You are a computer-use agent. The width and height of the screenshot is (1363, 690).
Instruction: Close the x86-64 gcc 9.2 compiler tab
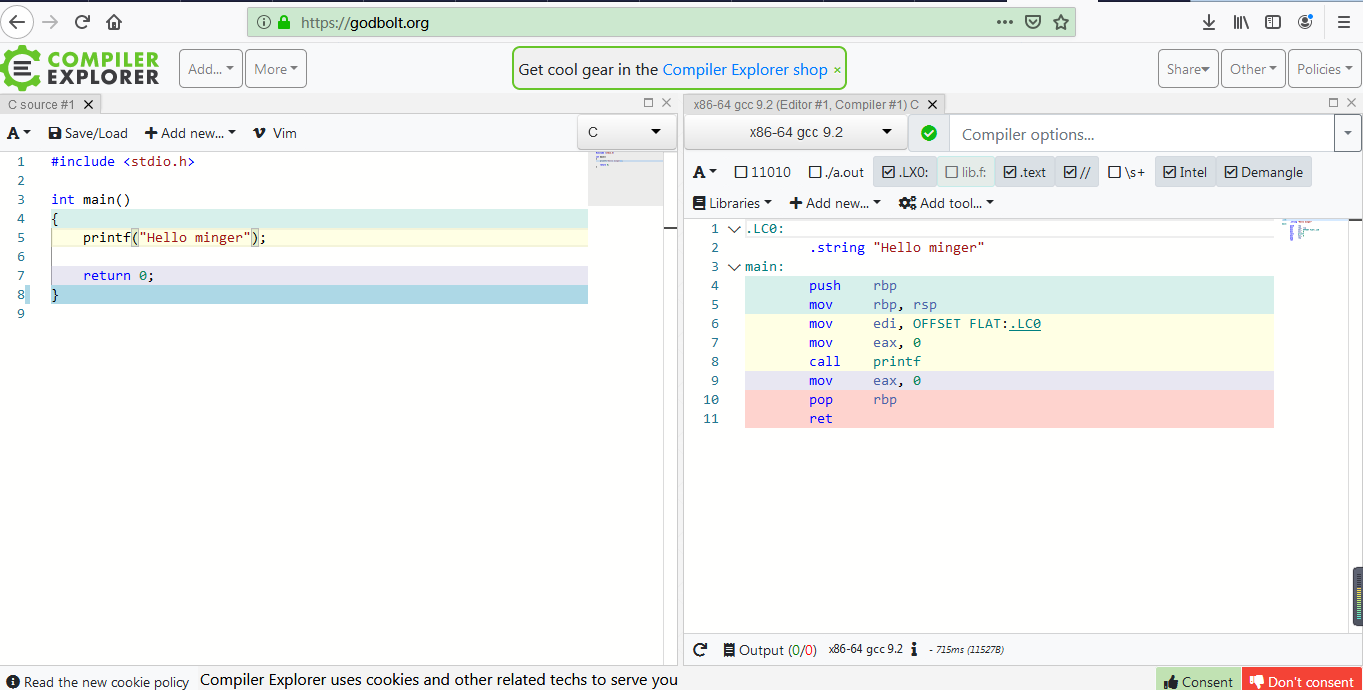click(933, 104)
